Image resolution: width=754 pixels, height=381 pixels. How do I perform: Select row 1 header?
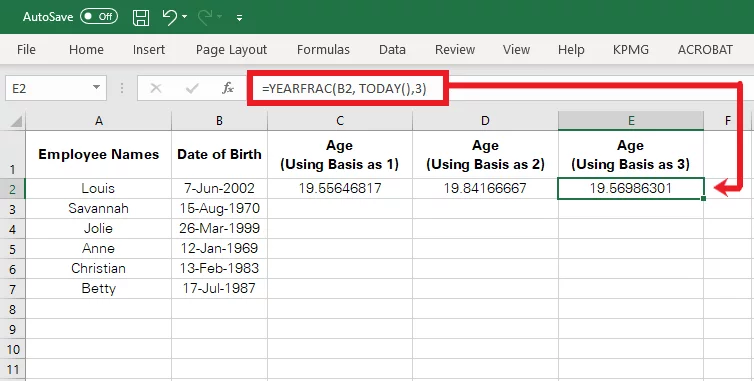pos(13,154)
